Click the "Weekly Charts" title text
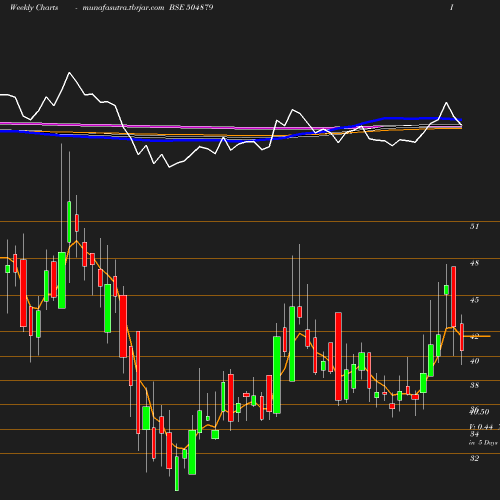The image size is (500, 500). [34, 7]
